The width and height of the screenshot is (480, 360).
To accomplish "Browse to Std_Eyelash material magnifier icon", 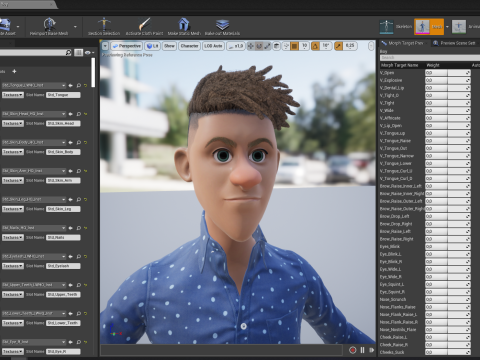I will [x=79, y=256].
